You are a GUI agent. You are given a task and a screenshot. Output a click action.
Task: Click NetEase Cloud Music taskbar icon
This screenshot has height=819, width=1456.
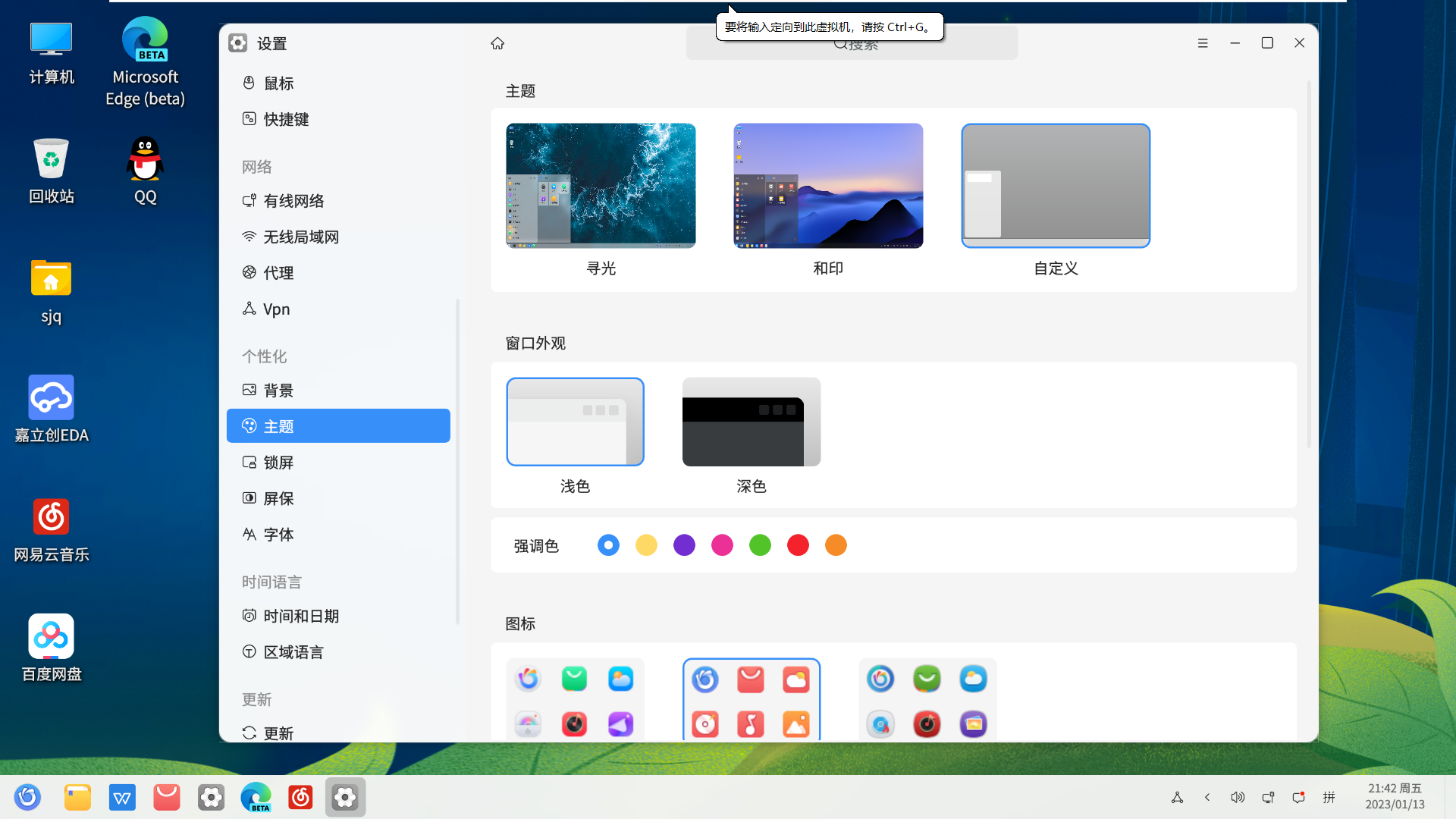coord(300,797)
